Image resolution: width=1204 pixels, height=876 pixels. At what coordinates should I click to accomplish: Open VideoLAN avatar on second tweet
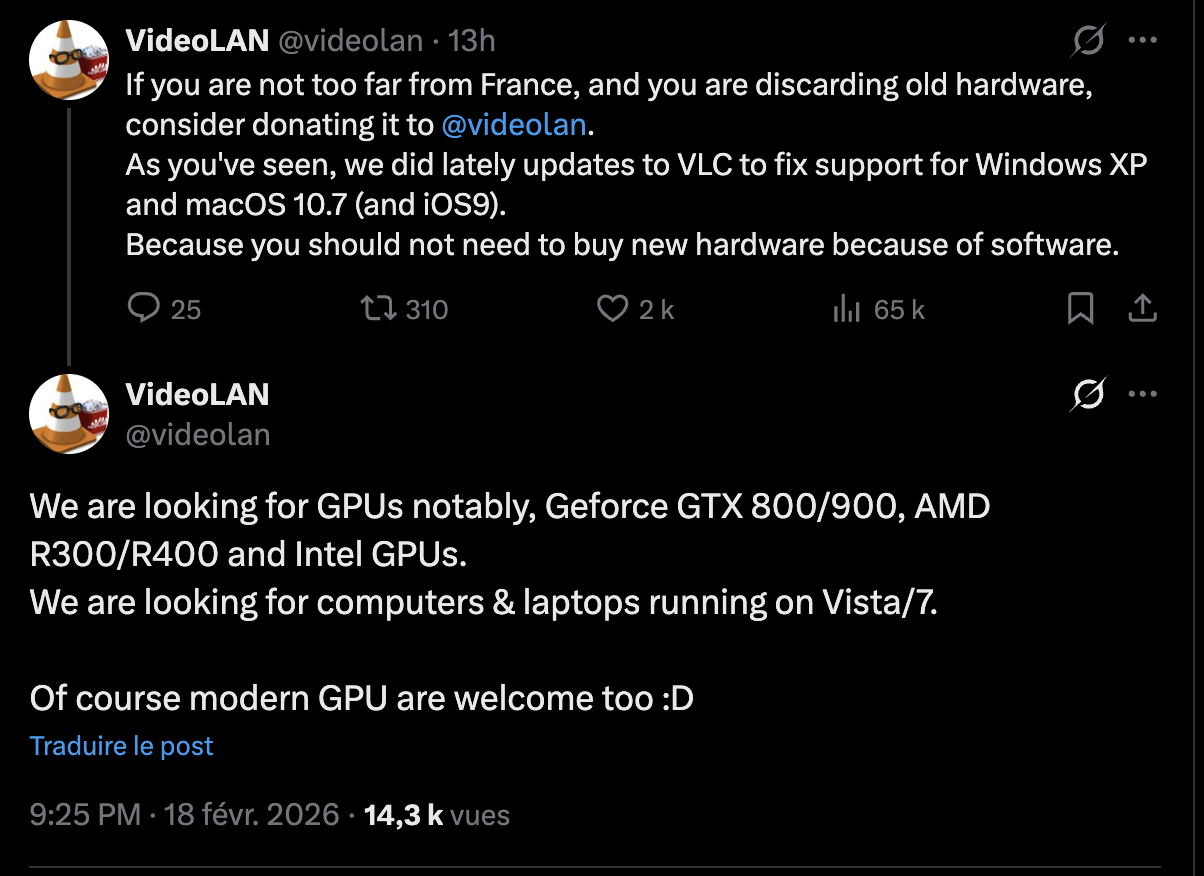[x=68, y=412]
